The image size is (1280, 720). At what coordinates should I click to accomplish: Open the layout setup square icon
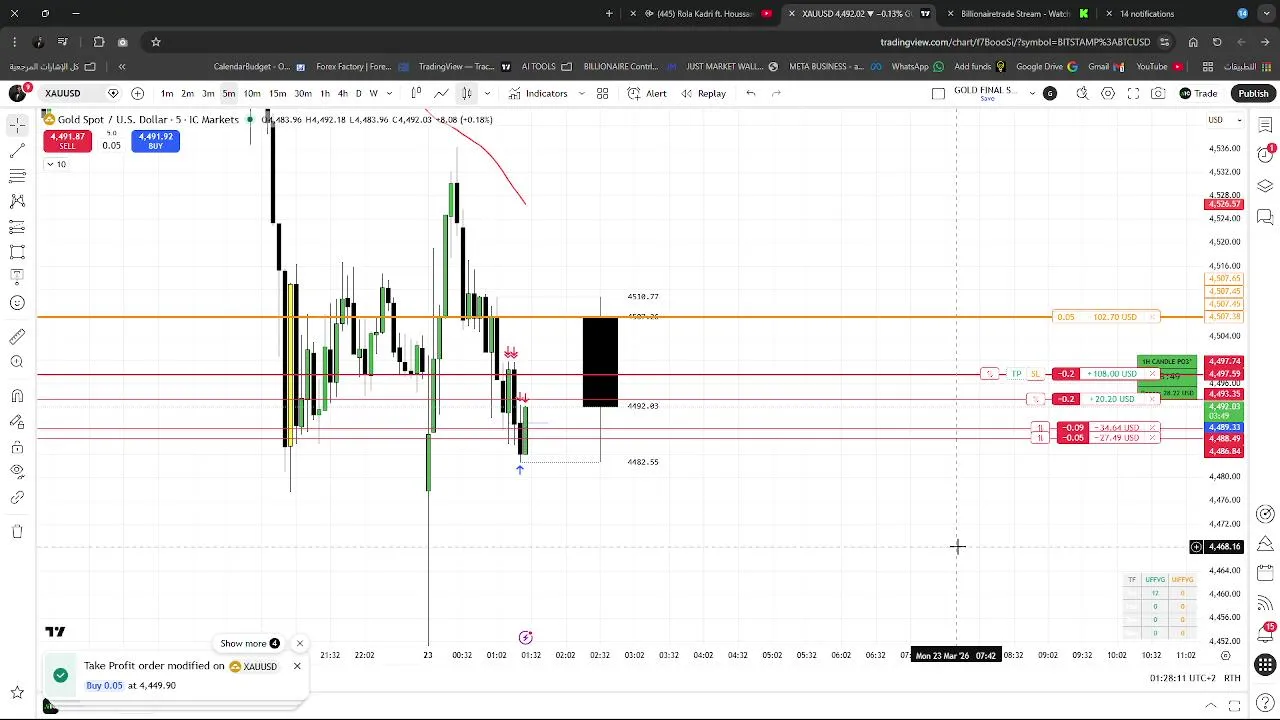938,93
